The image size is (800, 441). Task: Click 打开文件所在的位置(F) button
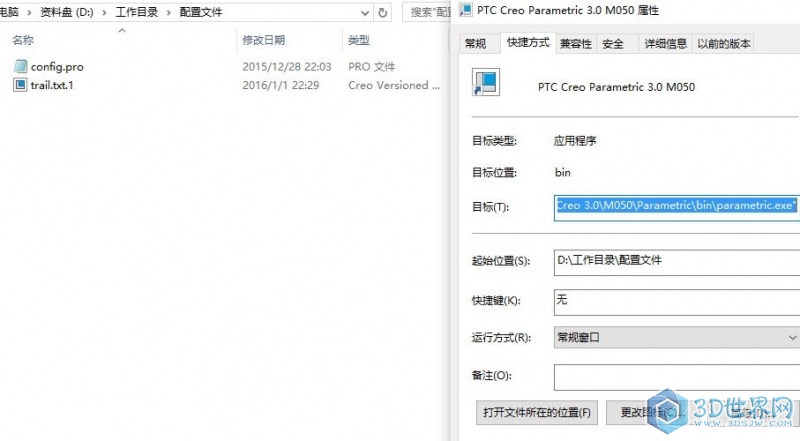tap(537, 412)
